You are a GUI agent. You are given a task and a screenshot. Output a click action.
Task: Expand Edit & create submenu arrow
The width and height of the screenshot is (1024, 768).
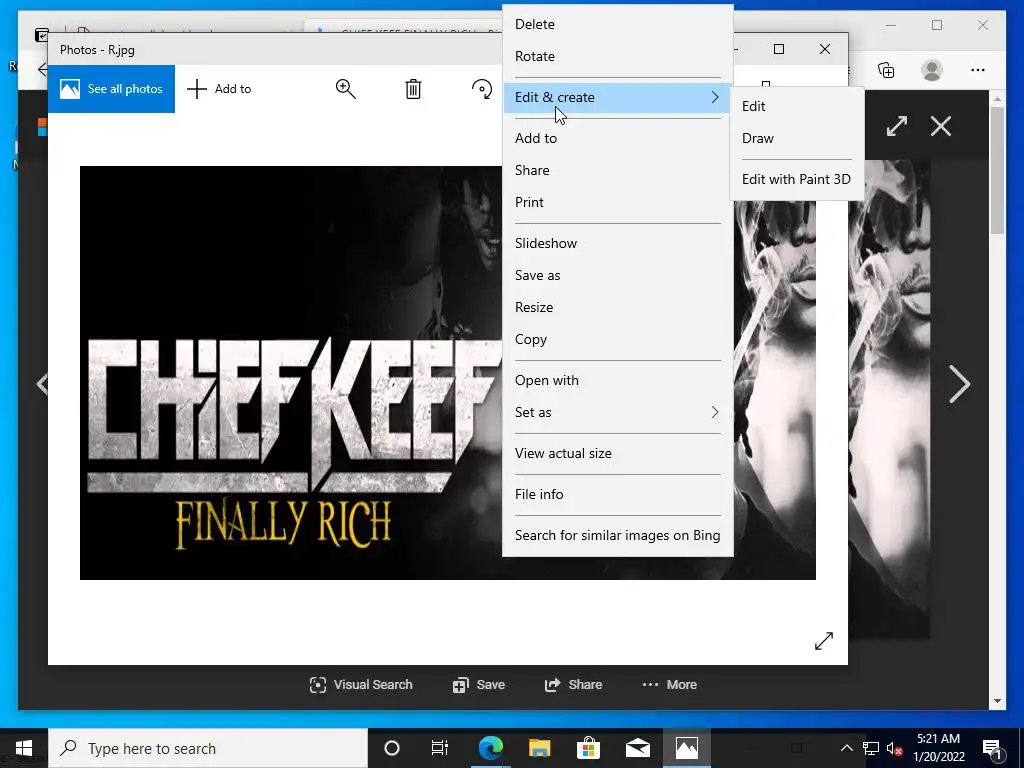click(x=714, y=97)
